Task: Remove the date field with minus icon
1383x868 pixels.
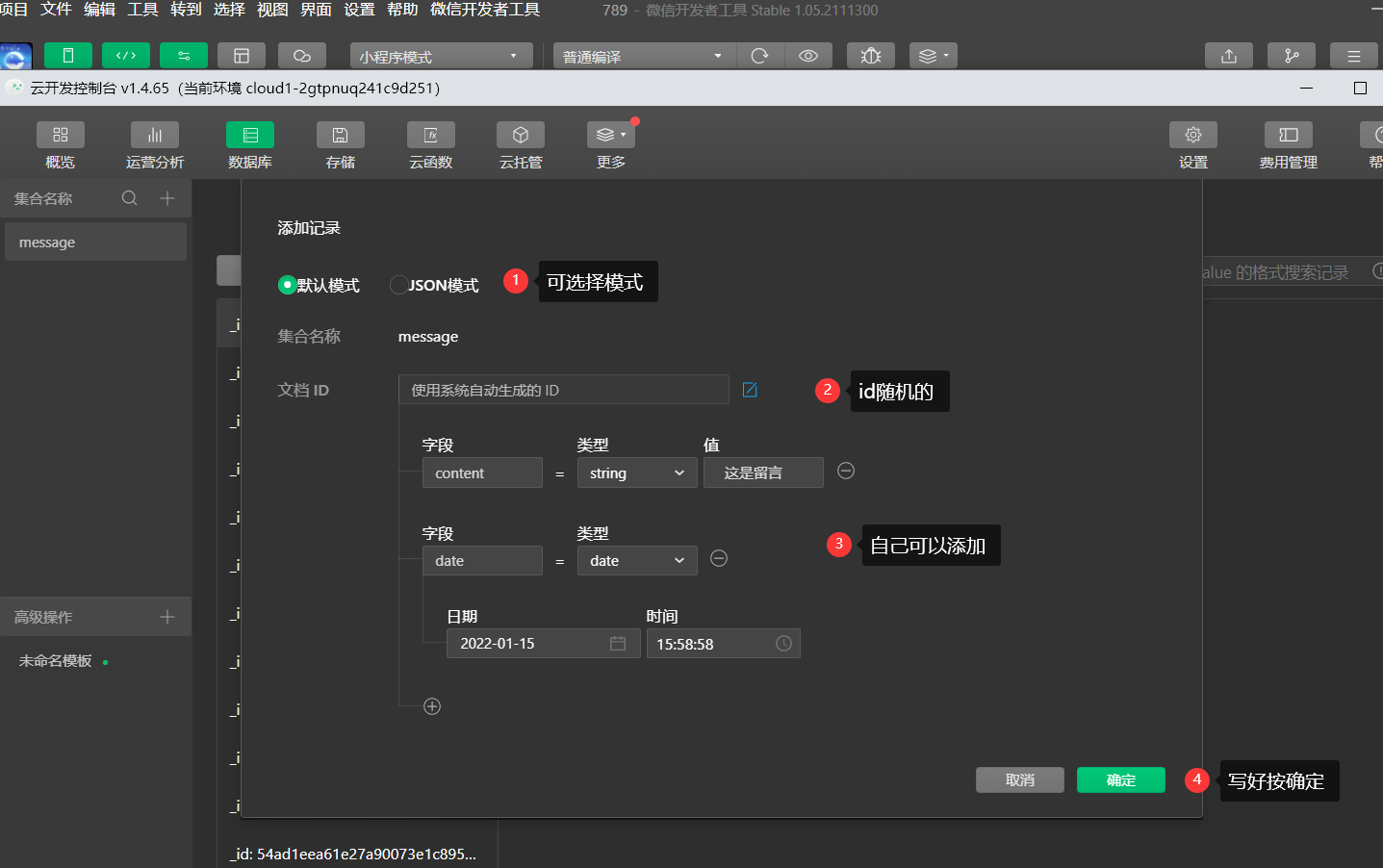Action: pyautogui.click(x=719, y=558)
